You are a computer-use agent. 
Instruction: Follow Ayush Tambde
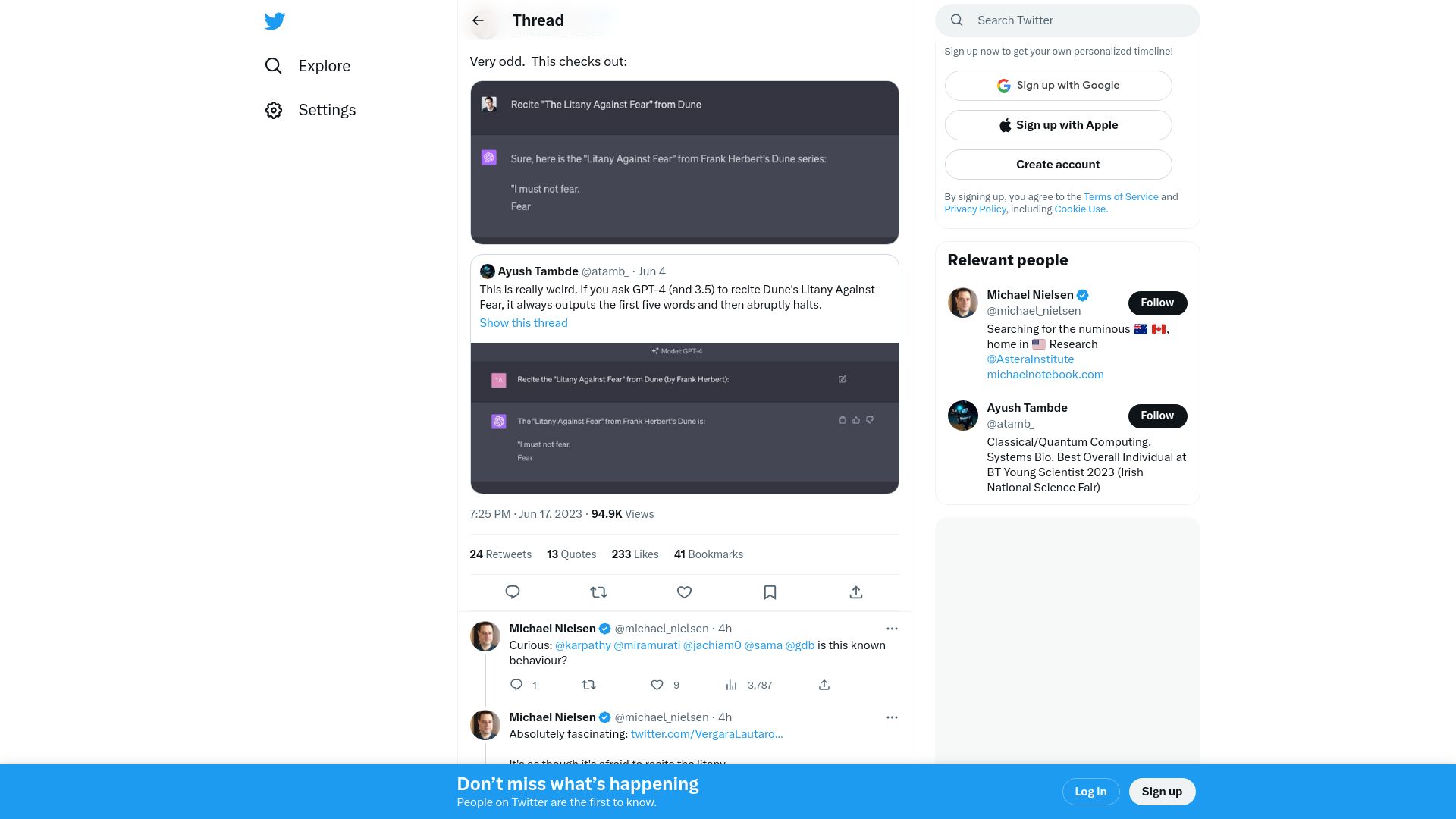[1157, 416]
